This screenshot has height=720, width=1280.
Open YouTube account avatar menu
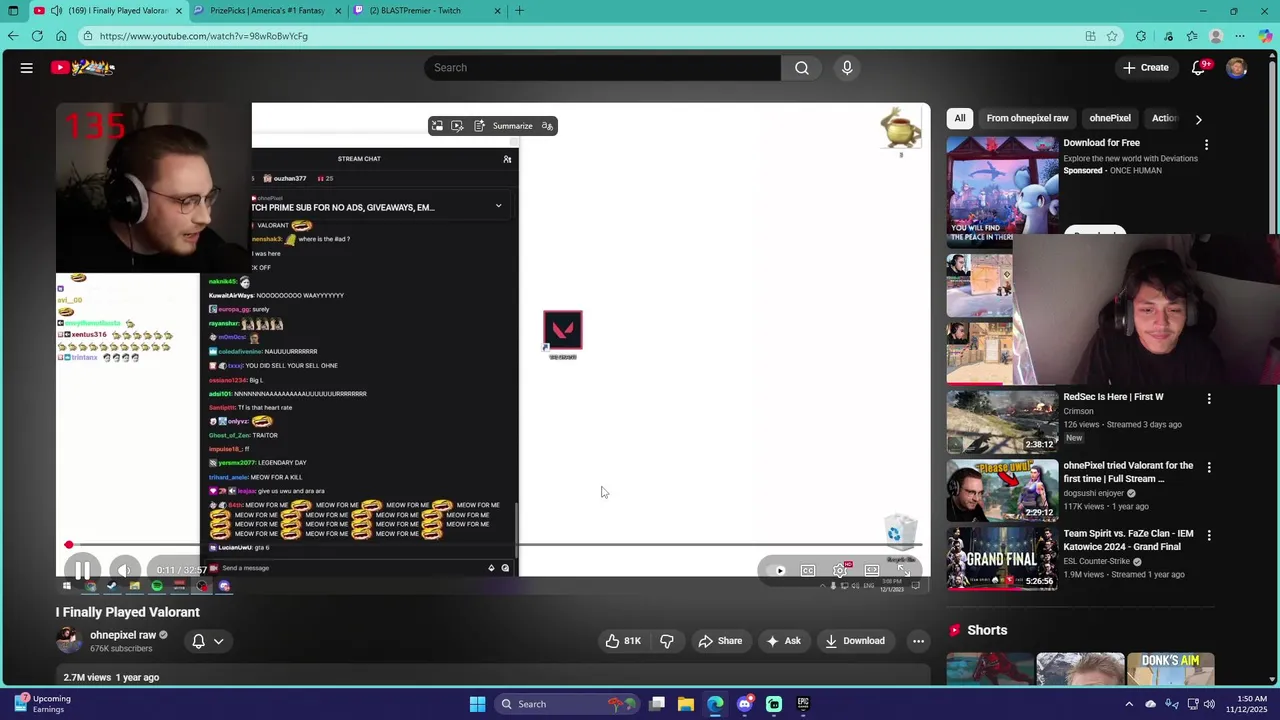(1237, 68)
